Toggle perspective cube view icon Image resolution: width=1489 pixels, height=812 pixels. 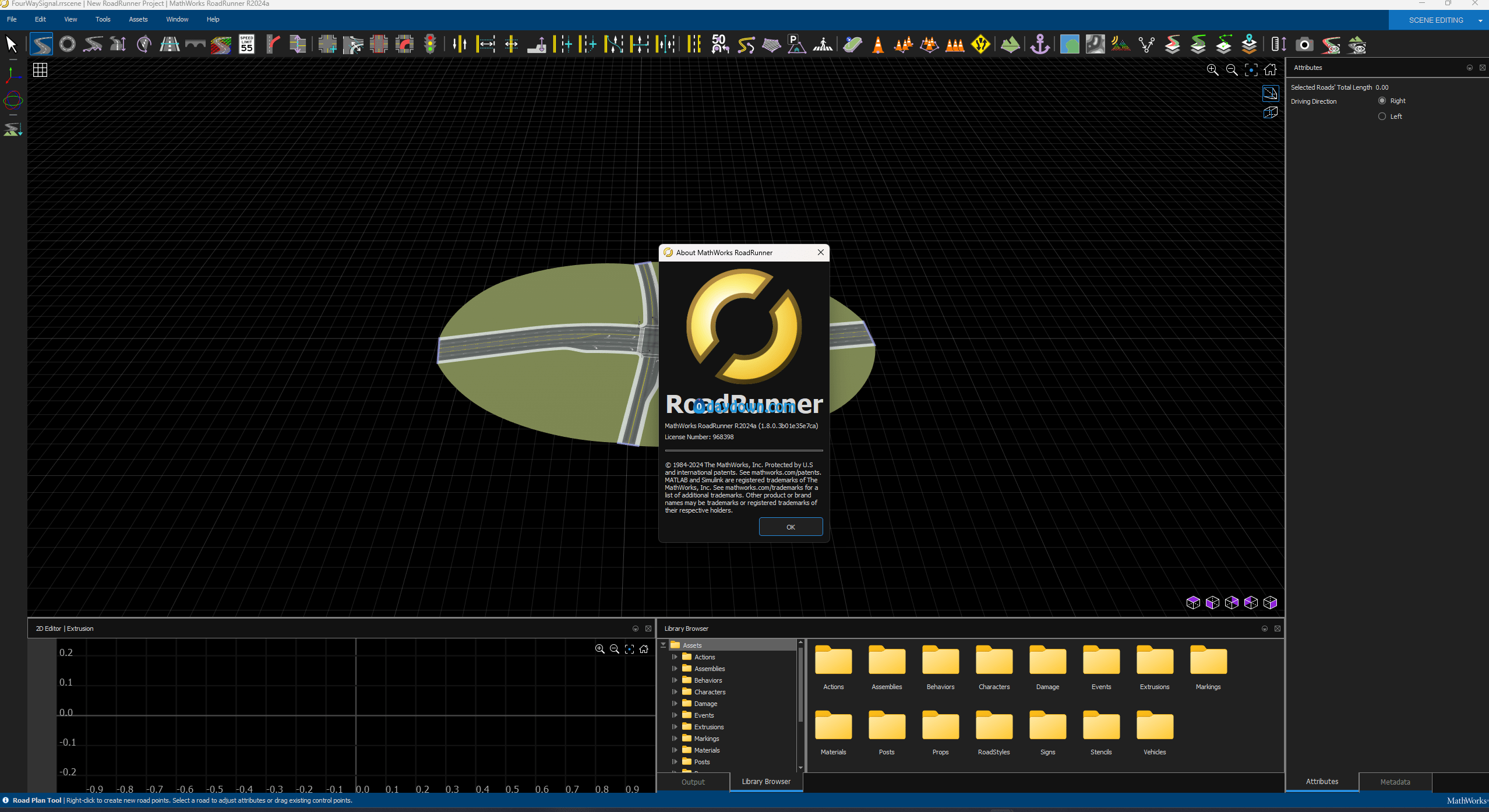[x=1271, y=112]
